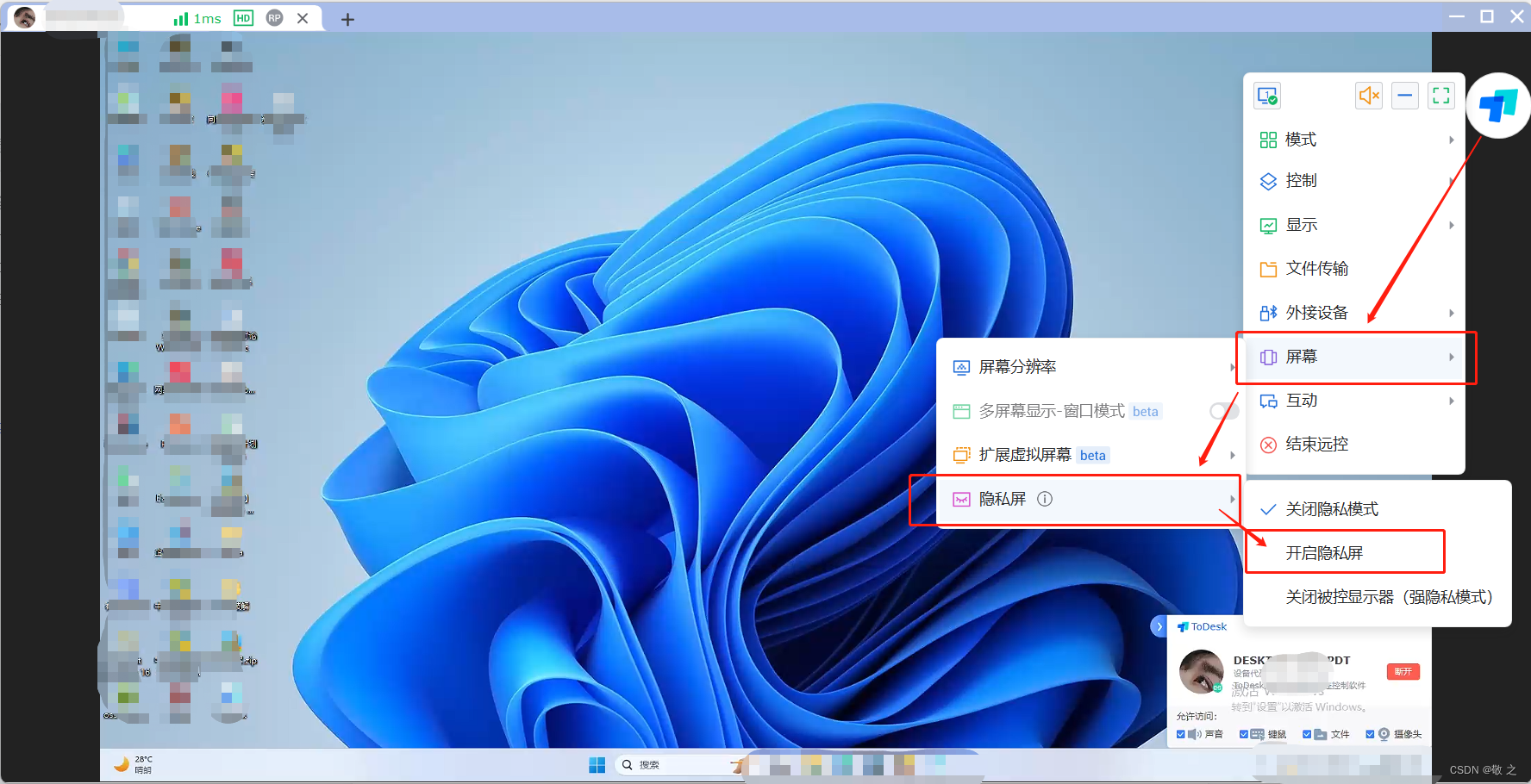Click the muted speaker icon in toolbar panel
This screenshot has width=1531, height=784.
coord(1369,96)
